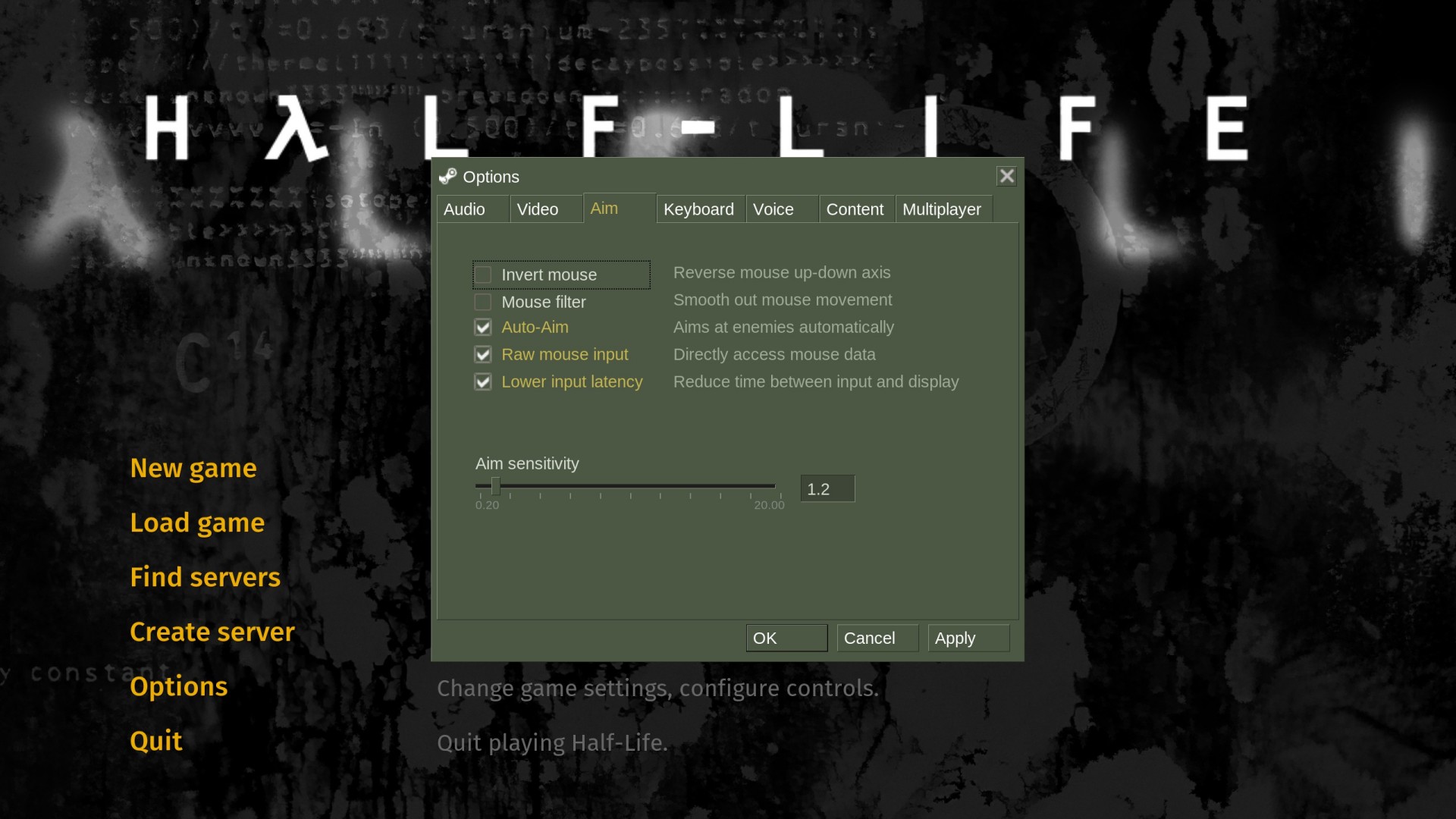Click the 'Aims at enemies automatically' description
Viewport: 1456px width, 819px height.
[x=783, y=327]
